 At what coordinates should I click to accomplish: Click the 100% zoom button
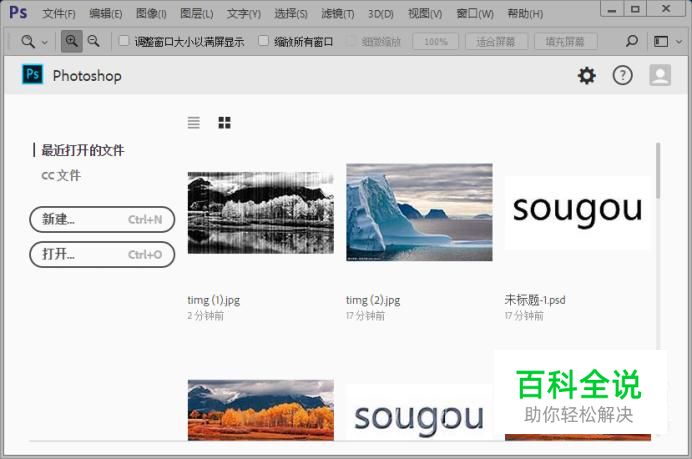[436, 42]
